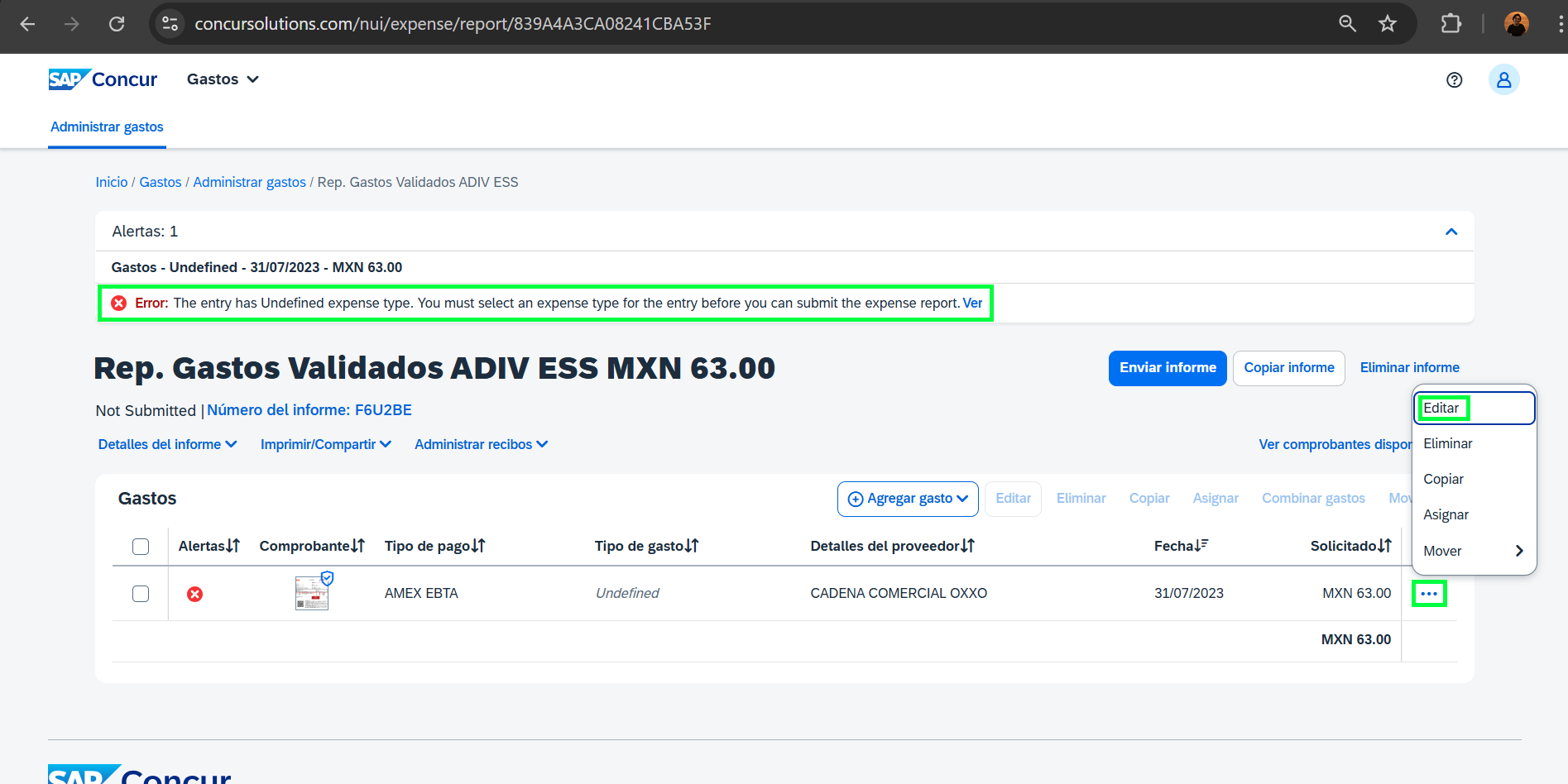Expand the Gastos navigation dropdown

pyautogui.click(x=223, y=79)
